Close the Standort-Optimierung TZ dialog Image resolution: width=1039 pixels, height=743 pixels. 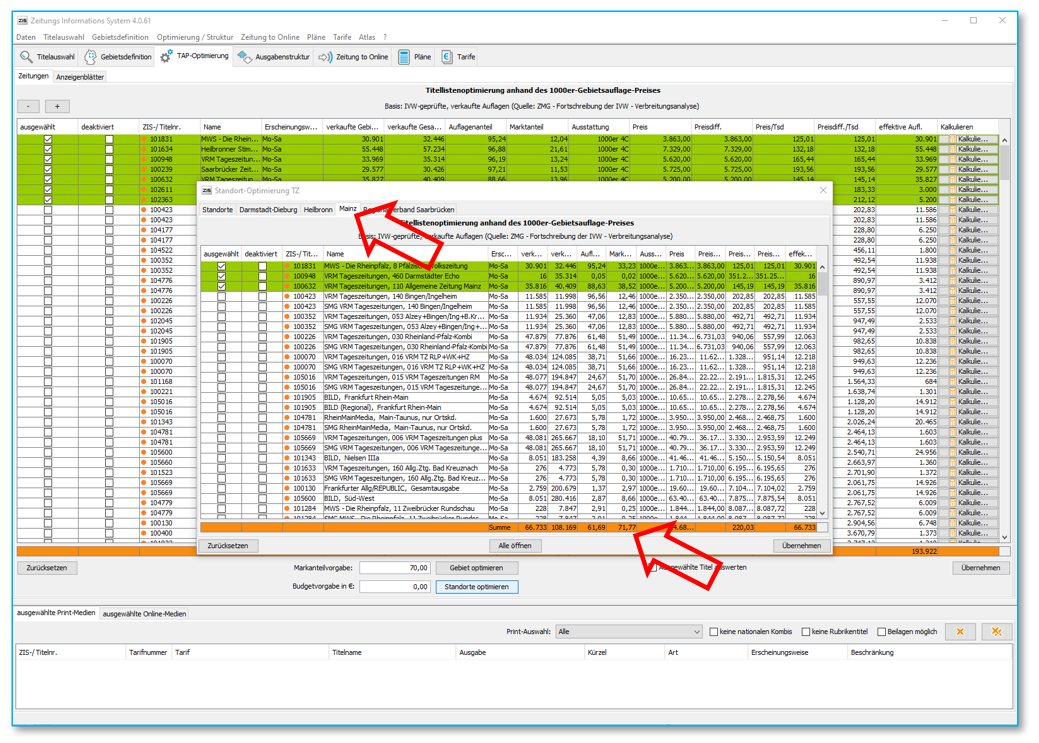(x=823, y=190)
